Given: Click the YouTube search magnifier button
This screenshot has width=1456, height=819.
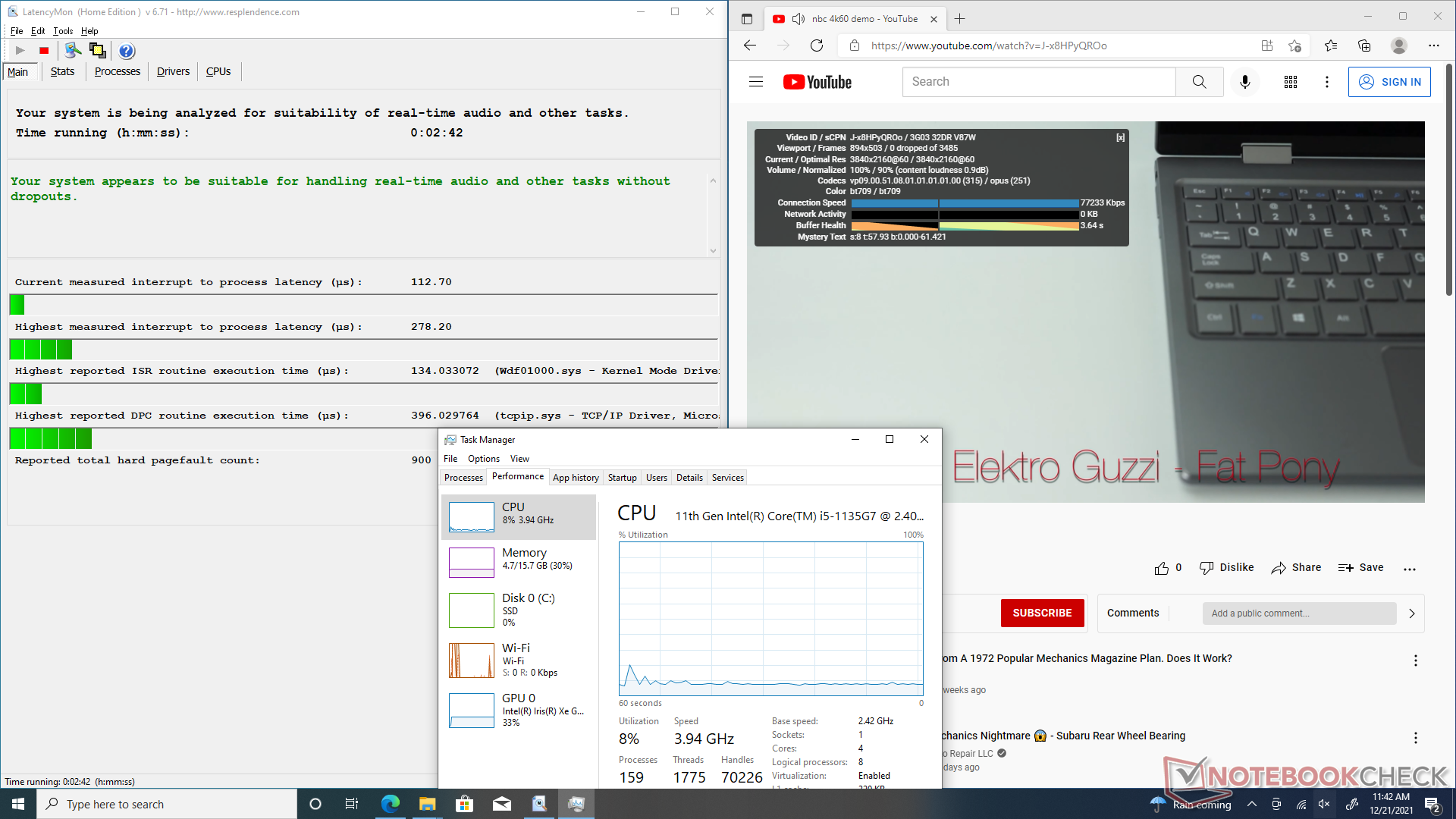Looking at the screenshot, I should [x=1199, y=82].
